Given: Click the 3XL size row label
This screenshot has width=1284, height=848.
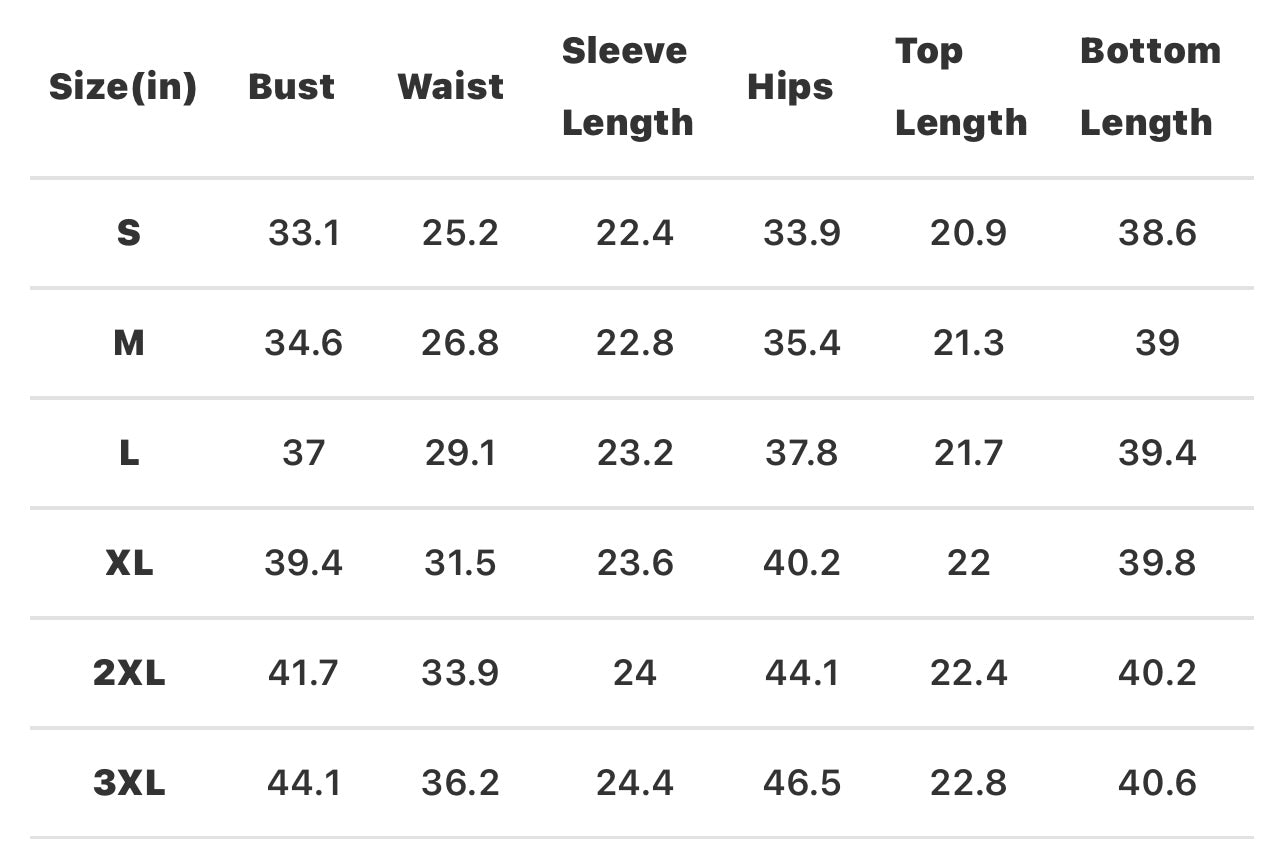Looking at the screenshot, I should 129,783.
